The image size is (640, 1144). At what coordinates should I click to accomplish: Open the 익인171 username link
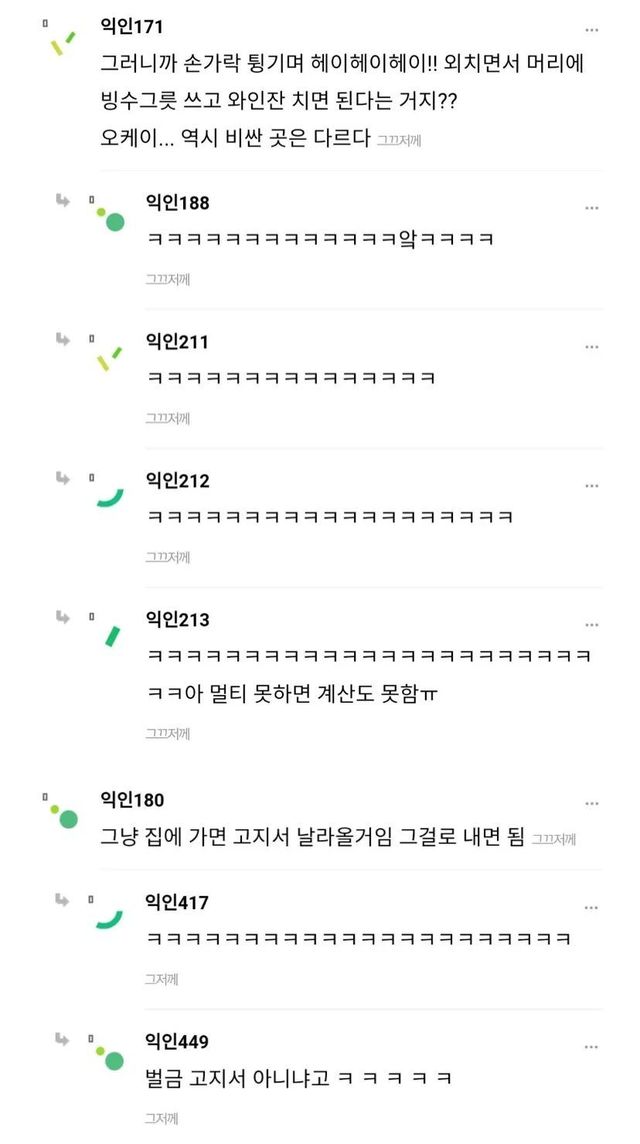click(x=132, y=26)
